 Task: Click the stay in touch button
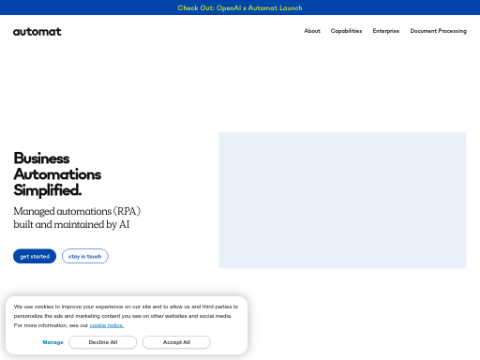[x=85, y=256]
